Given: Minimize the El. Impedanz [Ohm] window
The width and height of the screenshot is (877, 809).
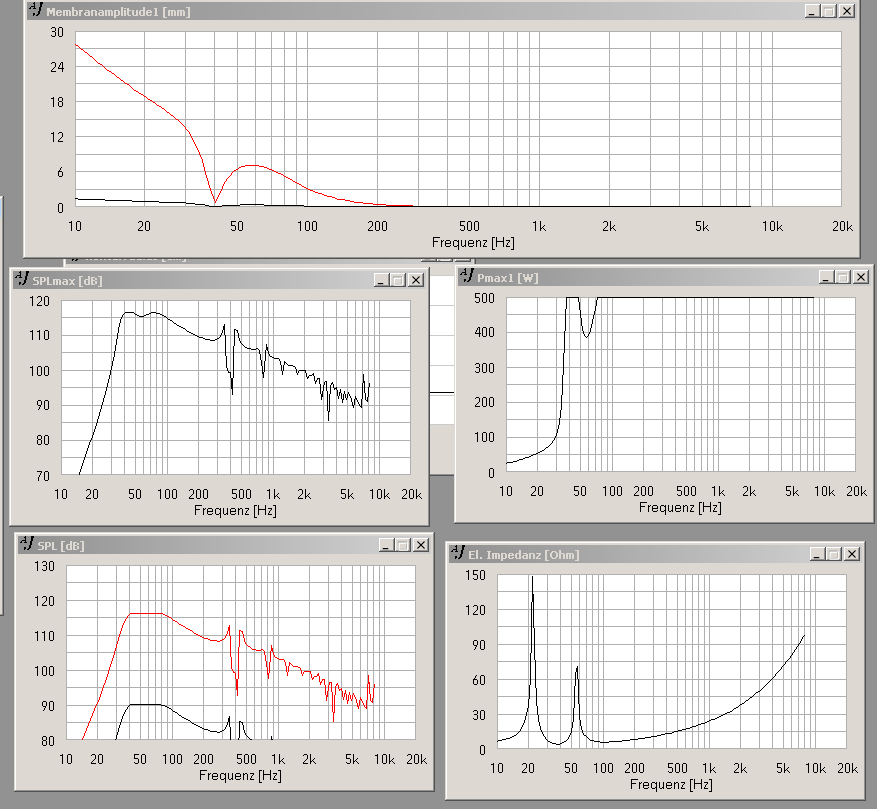Looking at the screenshot, I should coord(817,554).
